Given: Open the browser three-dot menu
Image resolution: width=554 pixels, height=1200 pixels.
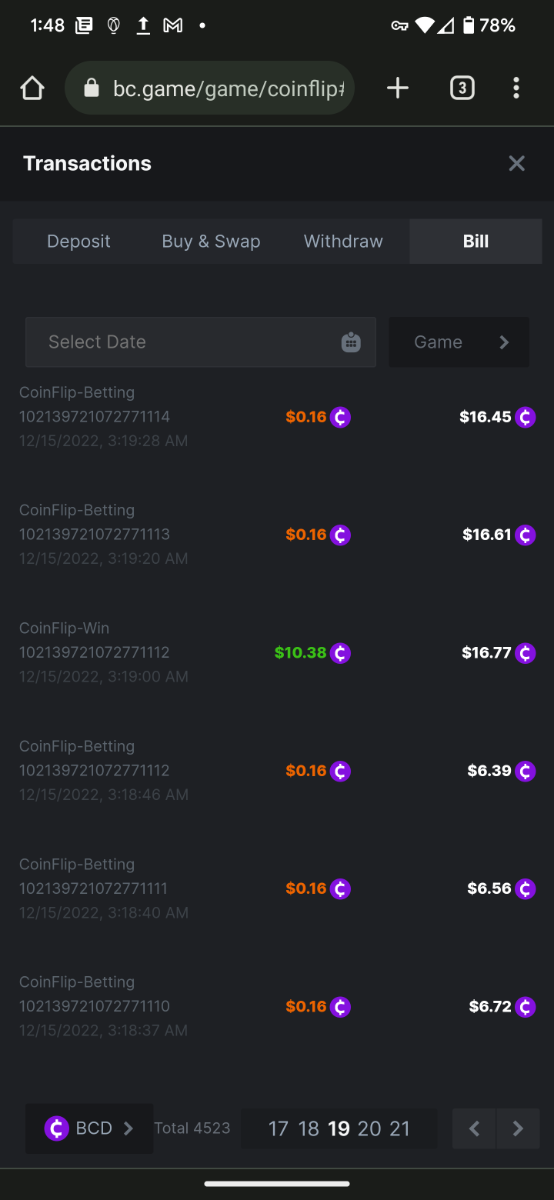Looking at the screenshot, I should coord(516,88).
